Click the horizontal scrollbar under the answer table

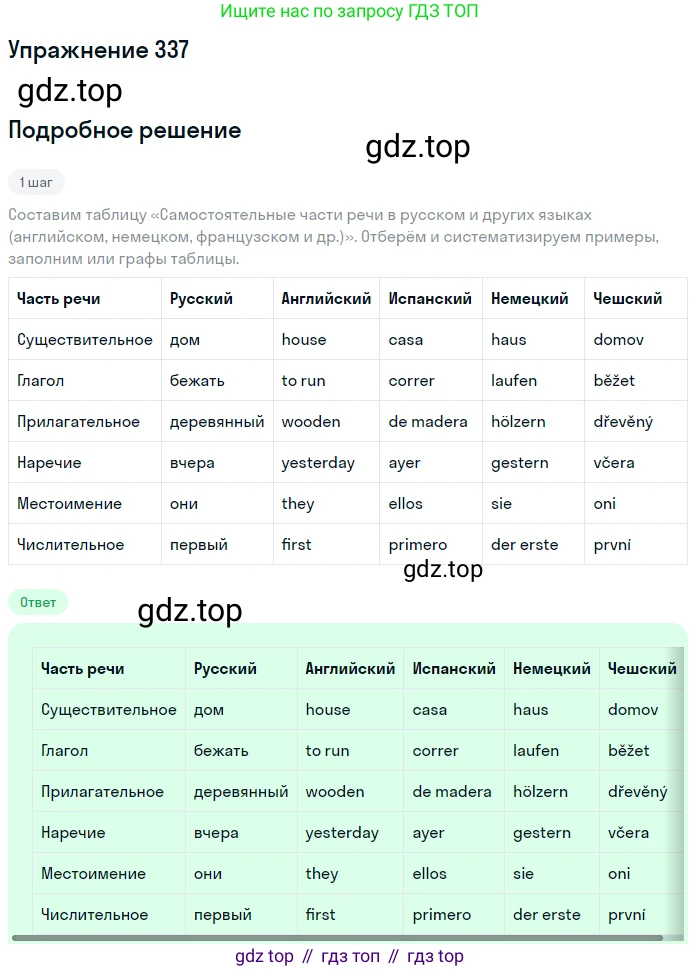[340, 938]
